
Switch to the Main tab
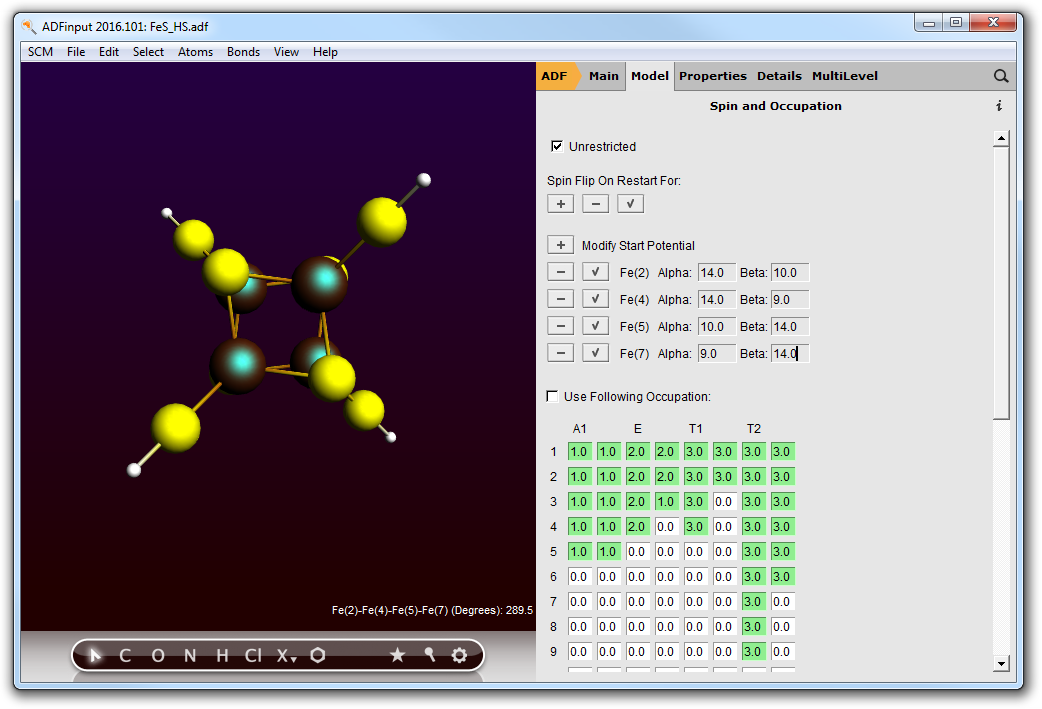pos(603,76)
